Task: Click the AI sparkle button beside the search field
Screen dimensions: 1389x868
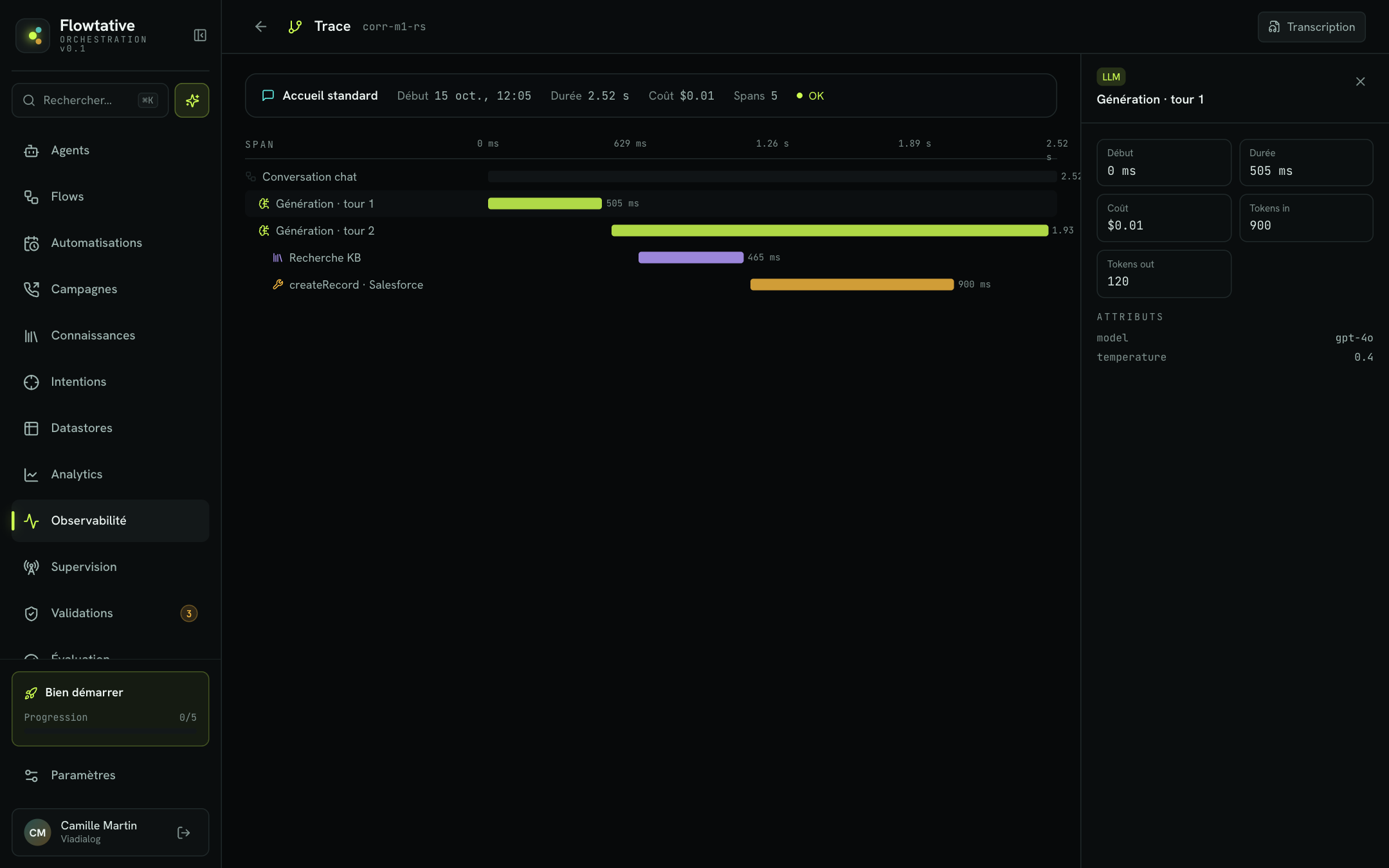Action: click(x=192, y=100)
